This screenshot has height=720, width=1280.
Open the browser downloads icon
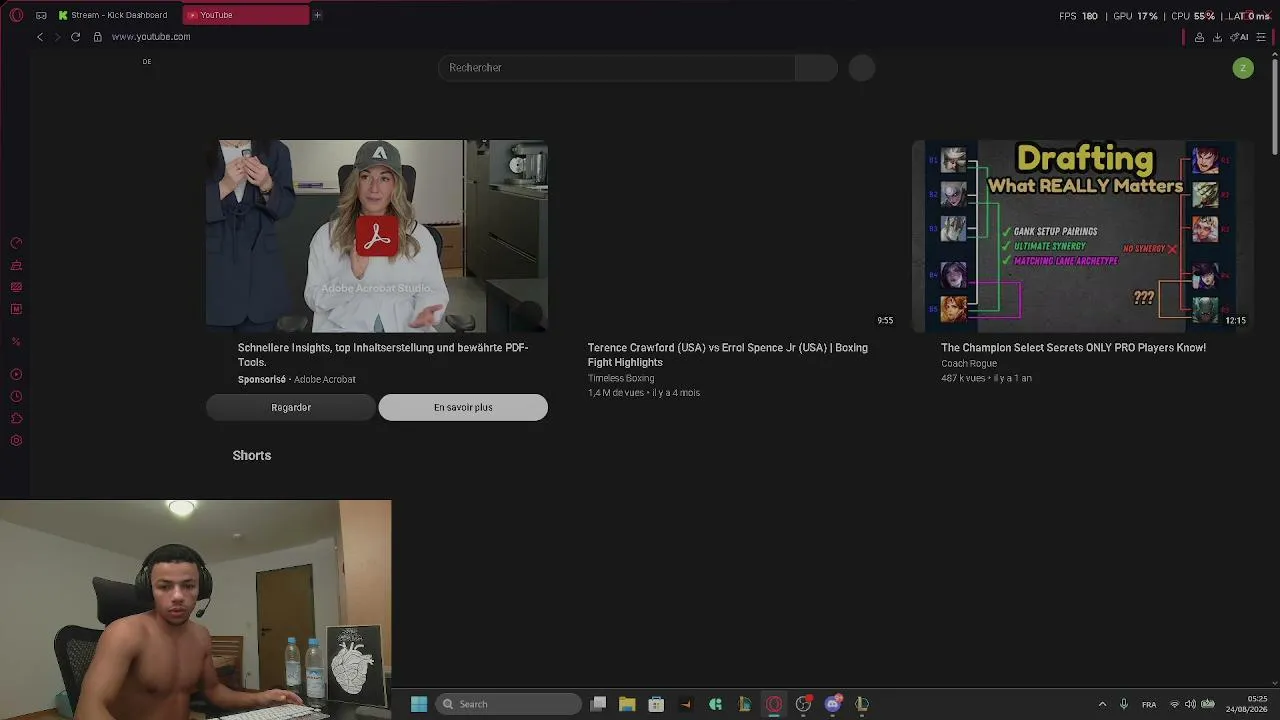tap(1217, 37)
